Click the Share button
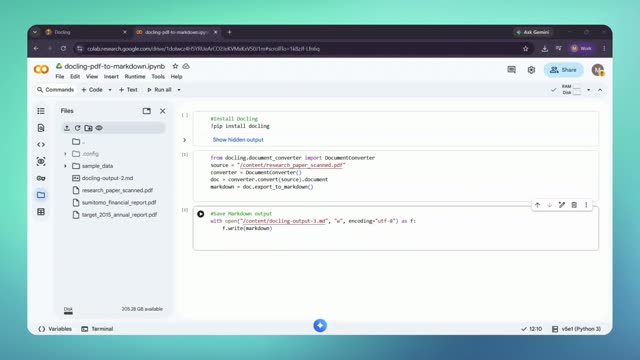The height and width of the screenshot is (360, 640). 564,70
